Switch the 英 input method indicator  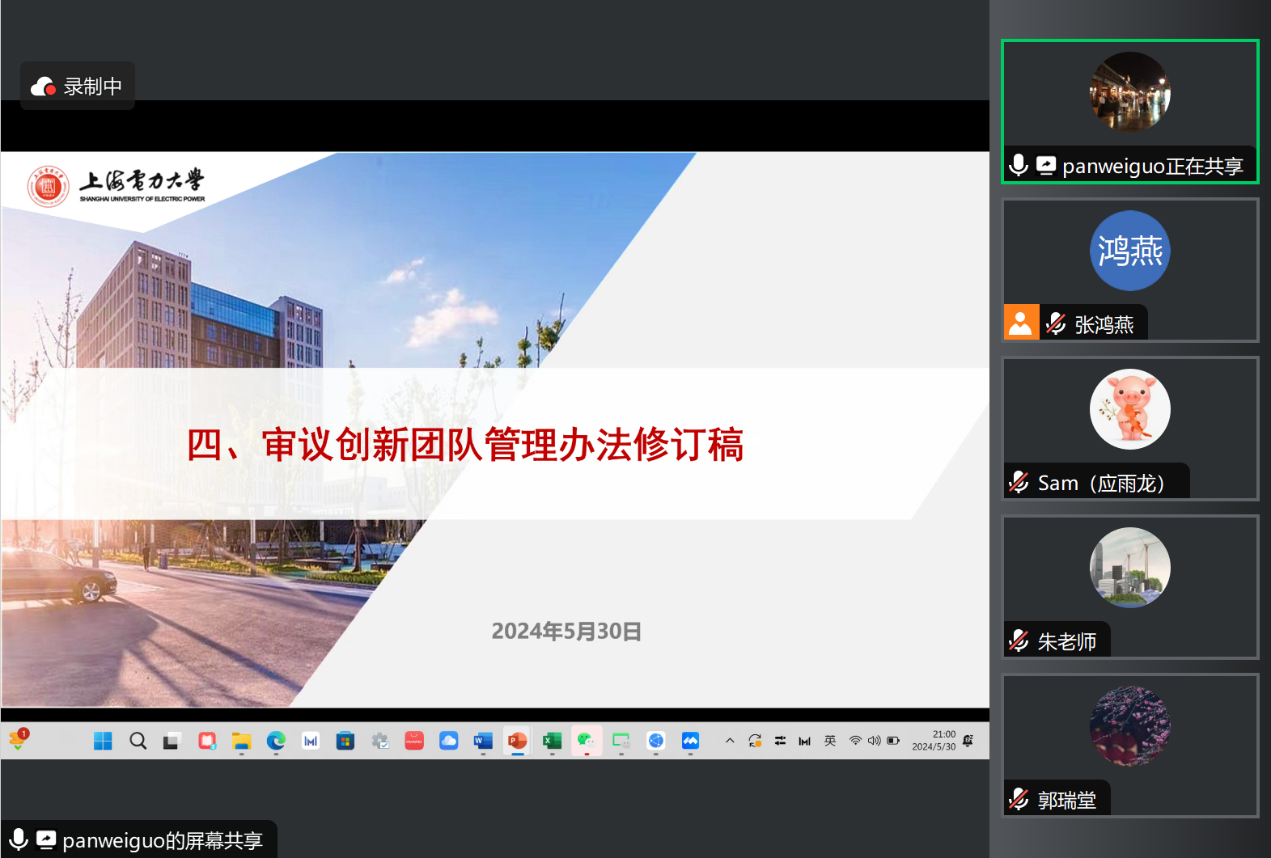pyautogui.click(x=830, y=741)
